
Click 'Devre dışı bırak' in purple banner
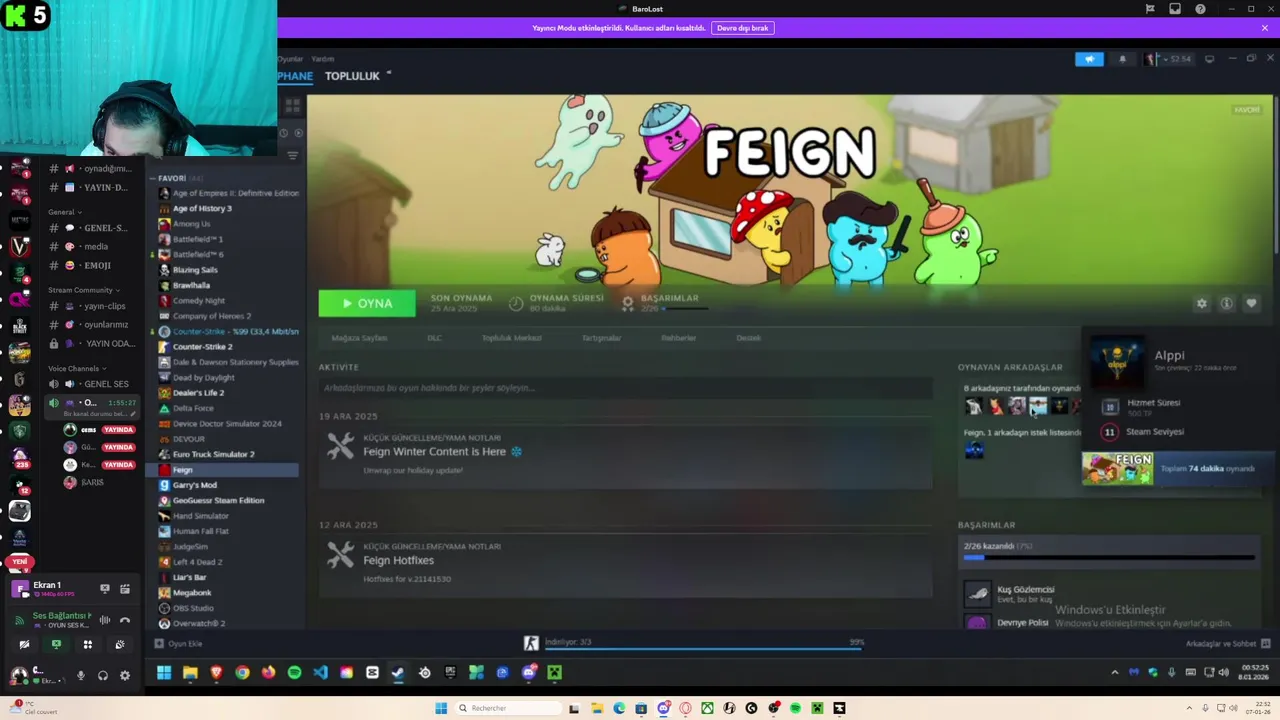(x=742, y=28)
